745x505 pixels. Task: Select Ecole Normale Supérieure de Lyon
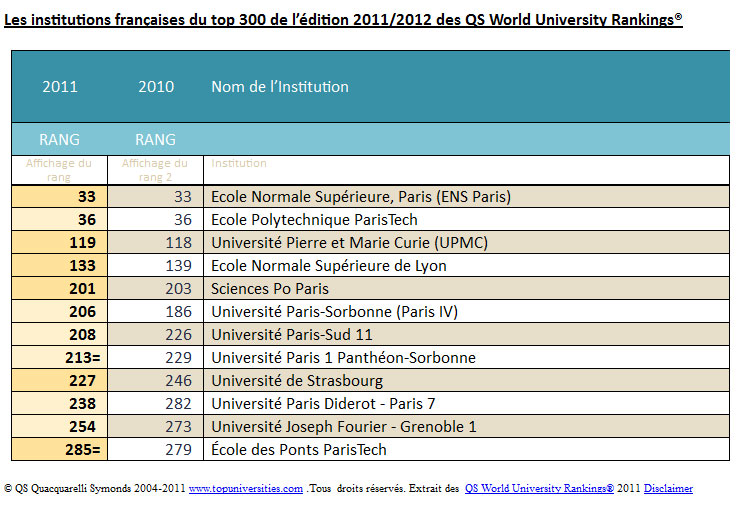coord(466,266)
